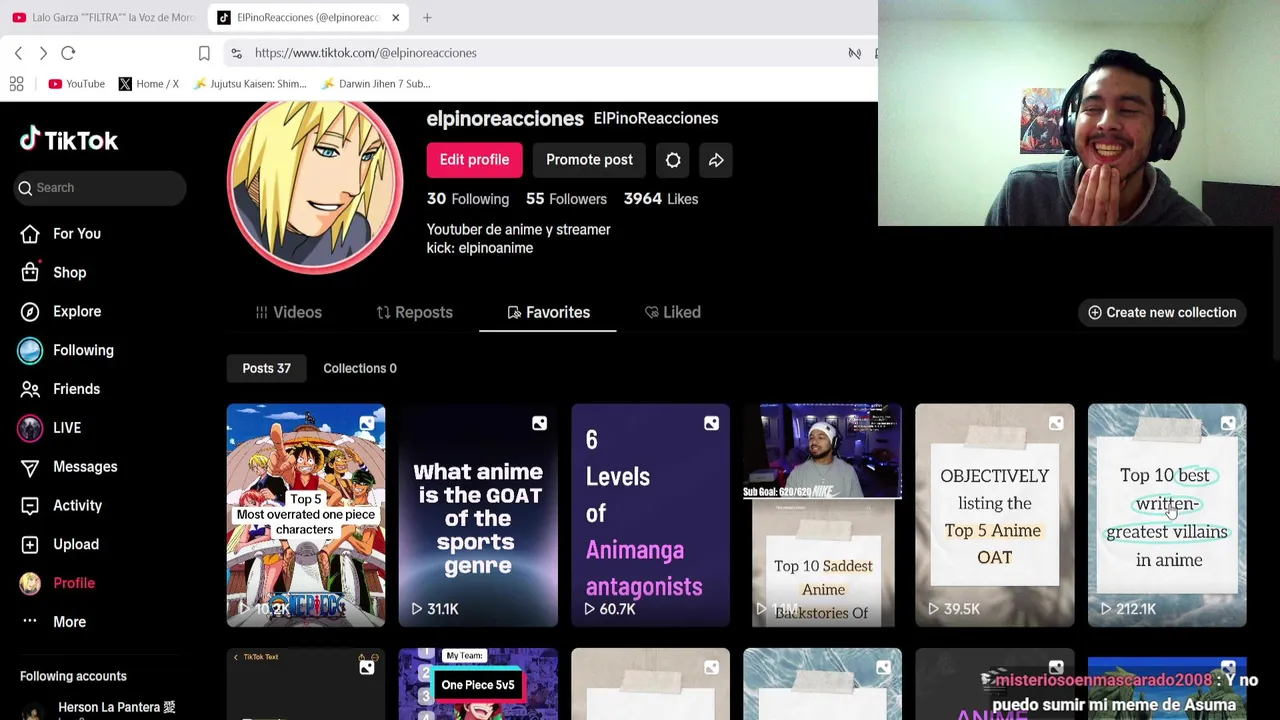The image size is (1280, 720).
Task: View the 30 Following list
Action: point(468,199)
